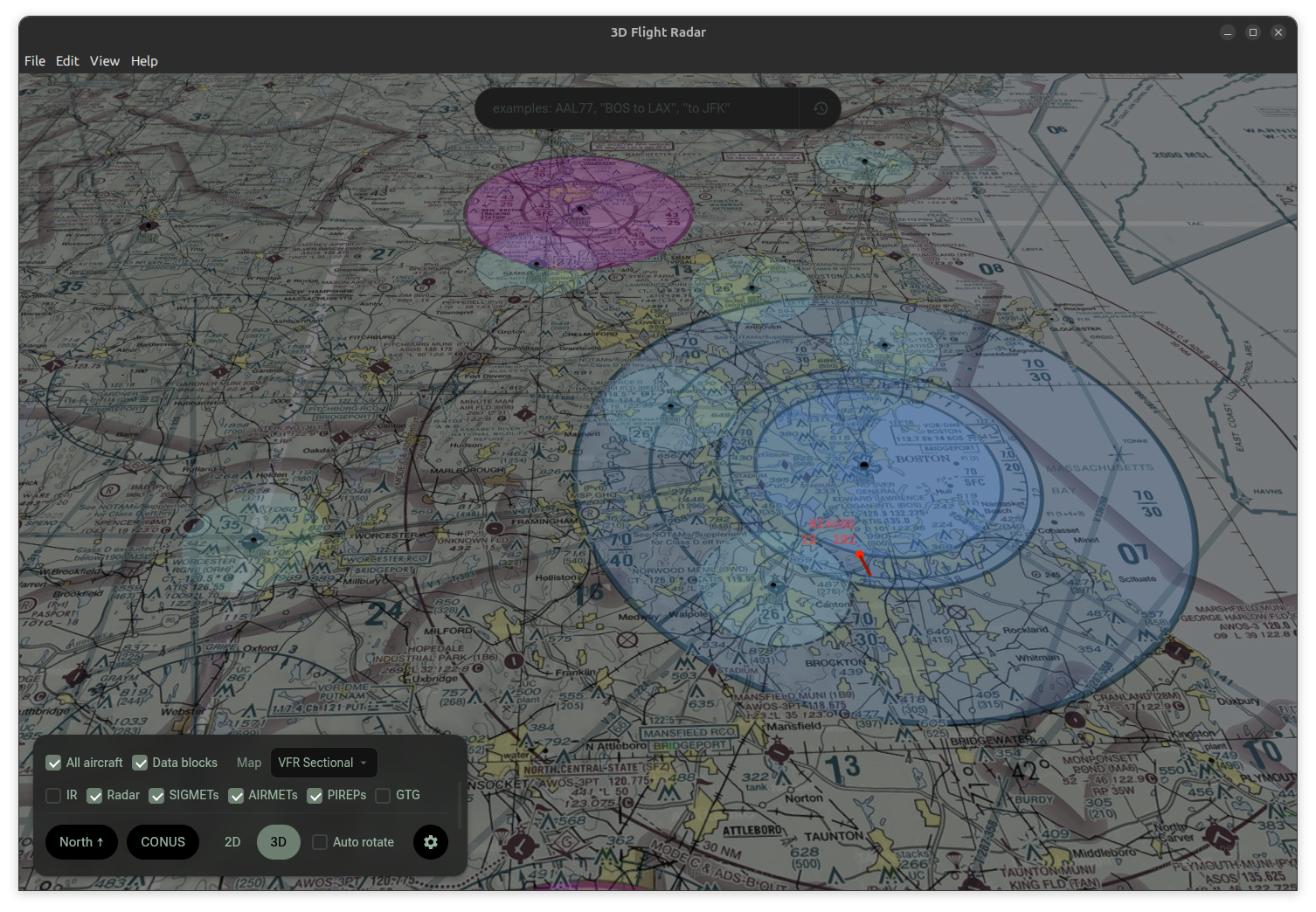Image resolution: width=1316 pixels, height=912 pixels.
Task: Open the View menu
Action: tap(104, 61)
